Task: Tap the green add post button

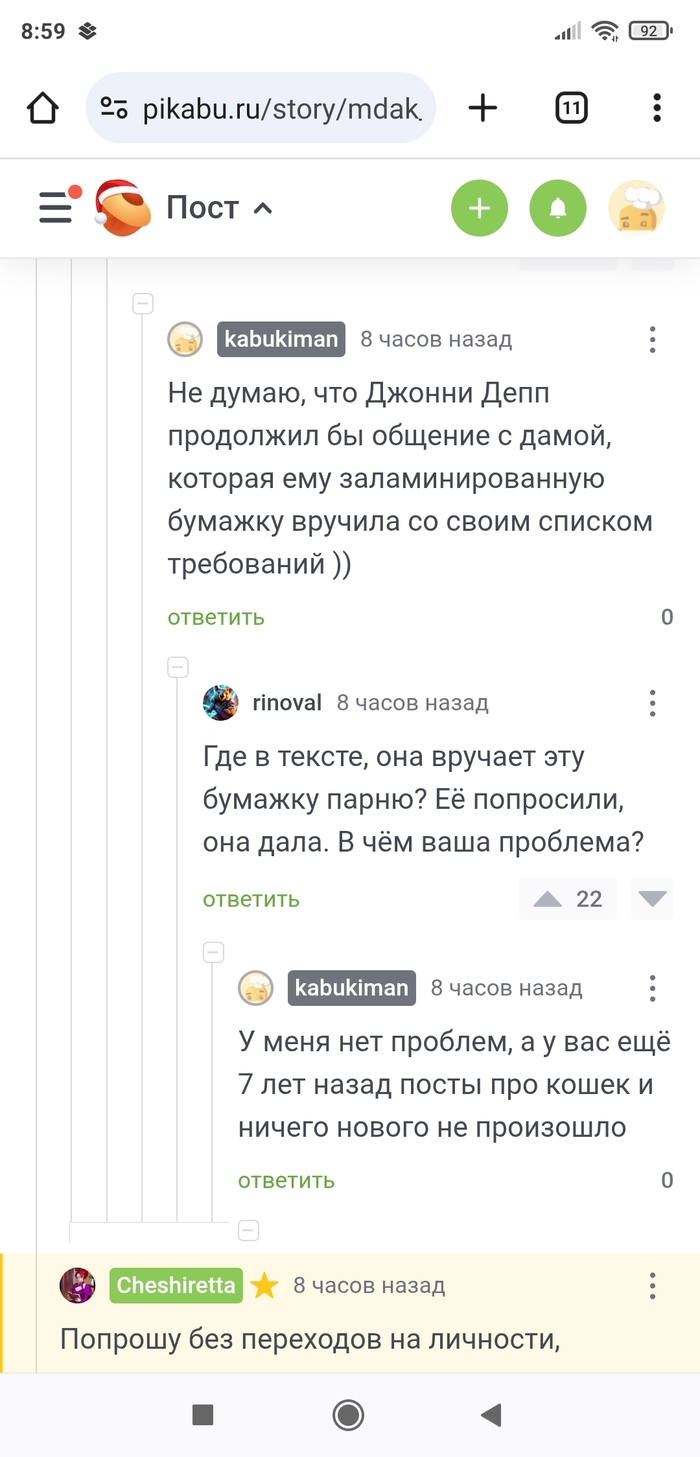Action: point(480,208)
